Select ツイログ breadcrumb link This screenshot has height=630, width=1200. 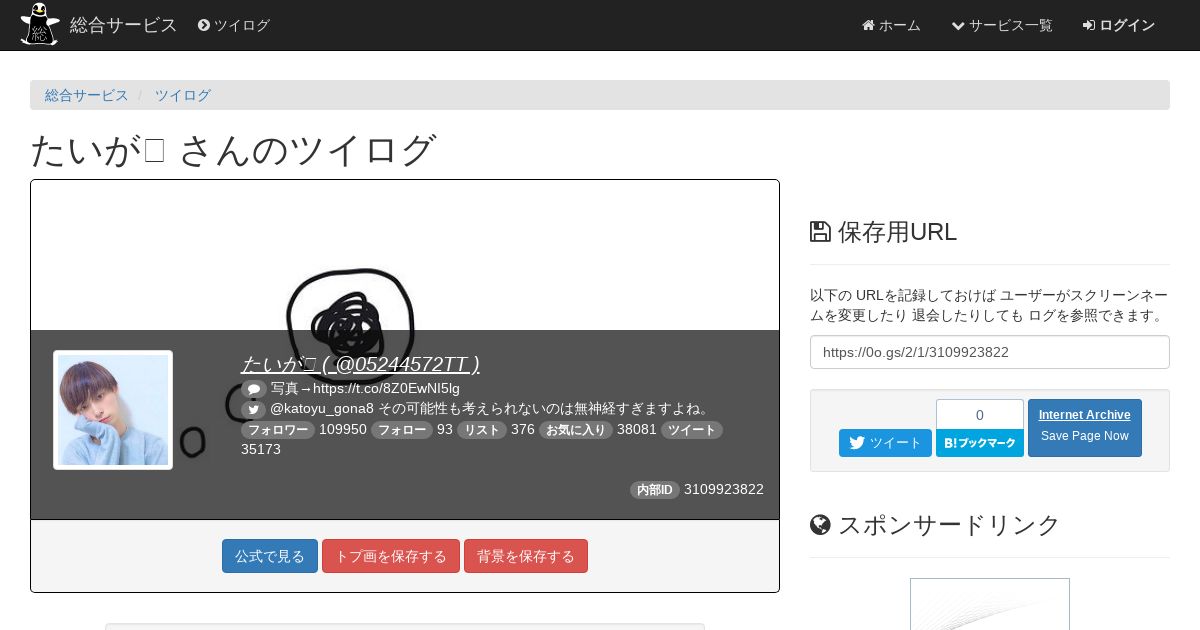[x=183, y=95]
